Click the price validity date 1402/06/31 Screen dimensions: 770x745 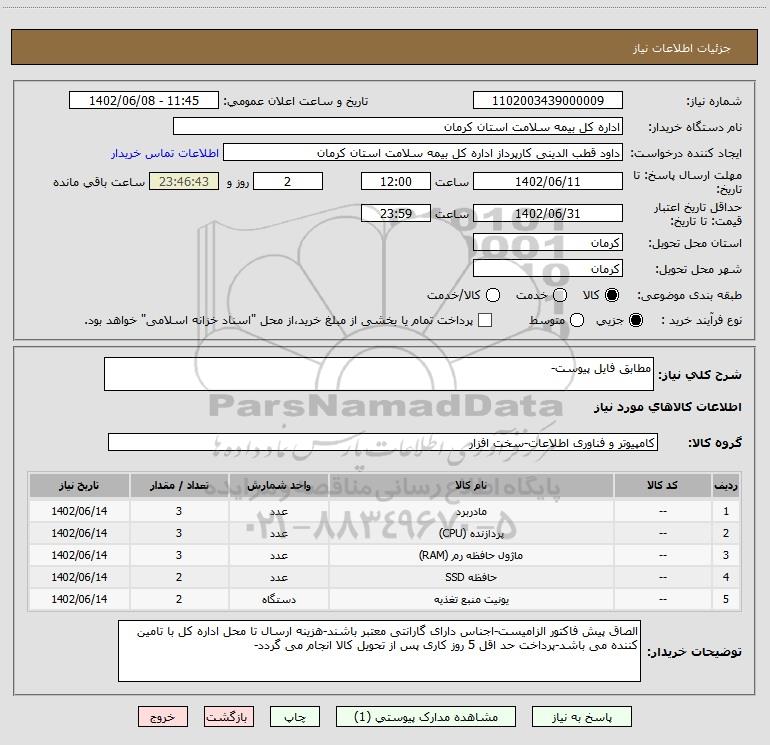pyautogui.click(x=548, y=213)
